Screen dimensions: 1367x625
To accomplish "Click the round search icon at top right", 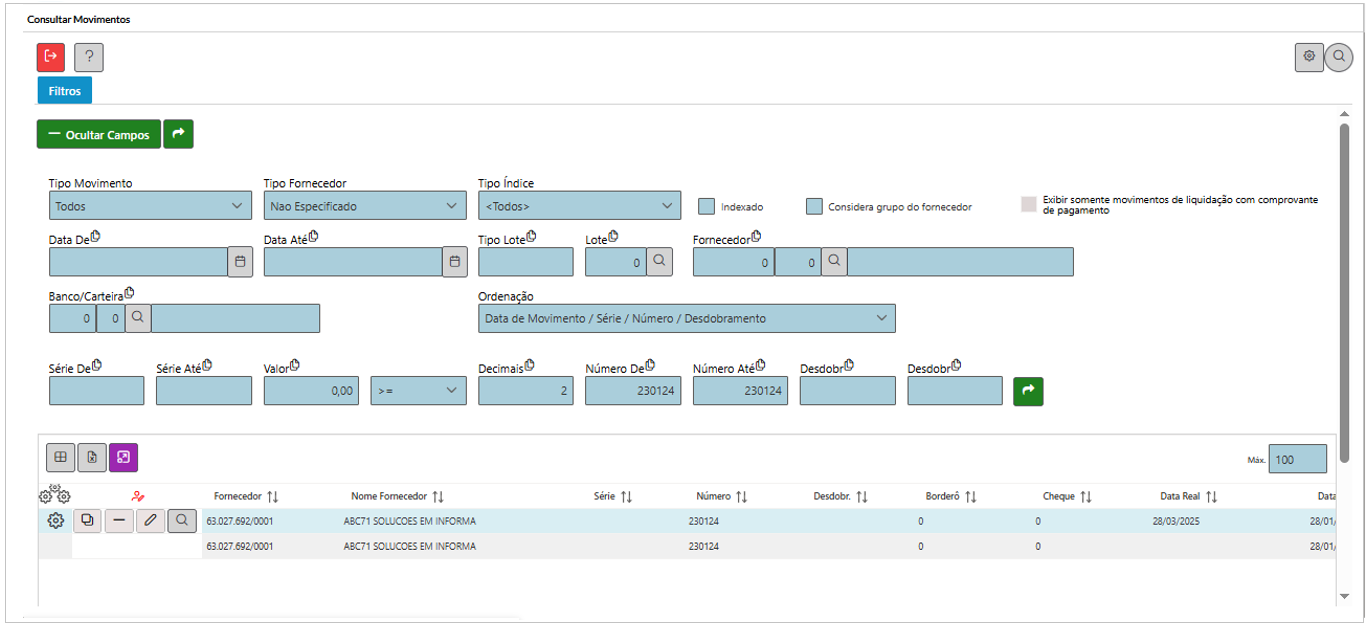I will [1339, 58].
